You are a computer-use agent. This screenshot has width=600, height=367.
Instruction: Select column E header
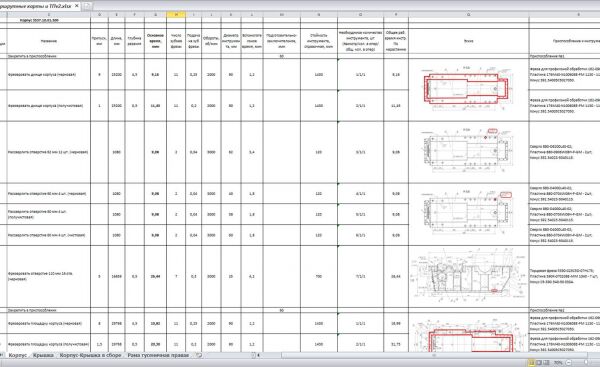click(116, 15)
